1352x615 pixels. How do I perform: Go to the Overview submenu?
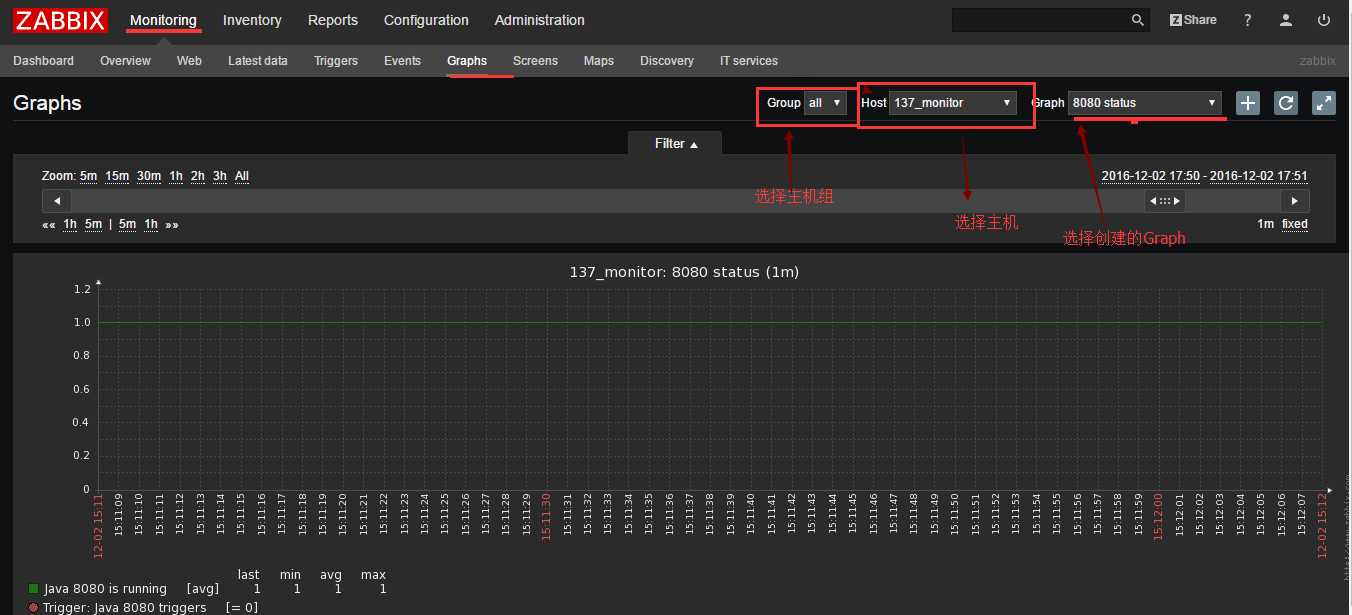pyautogui.click(x=125, y=61)
